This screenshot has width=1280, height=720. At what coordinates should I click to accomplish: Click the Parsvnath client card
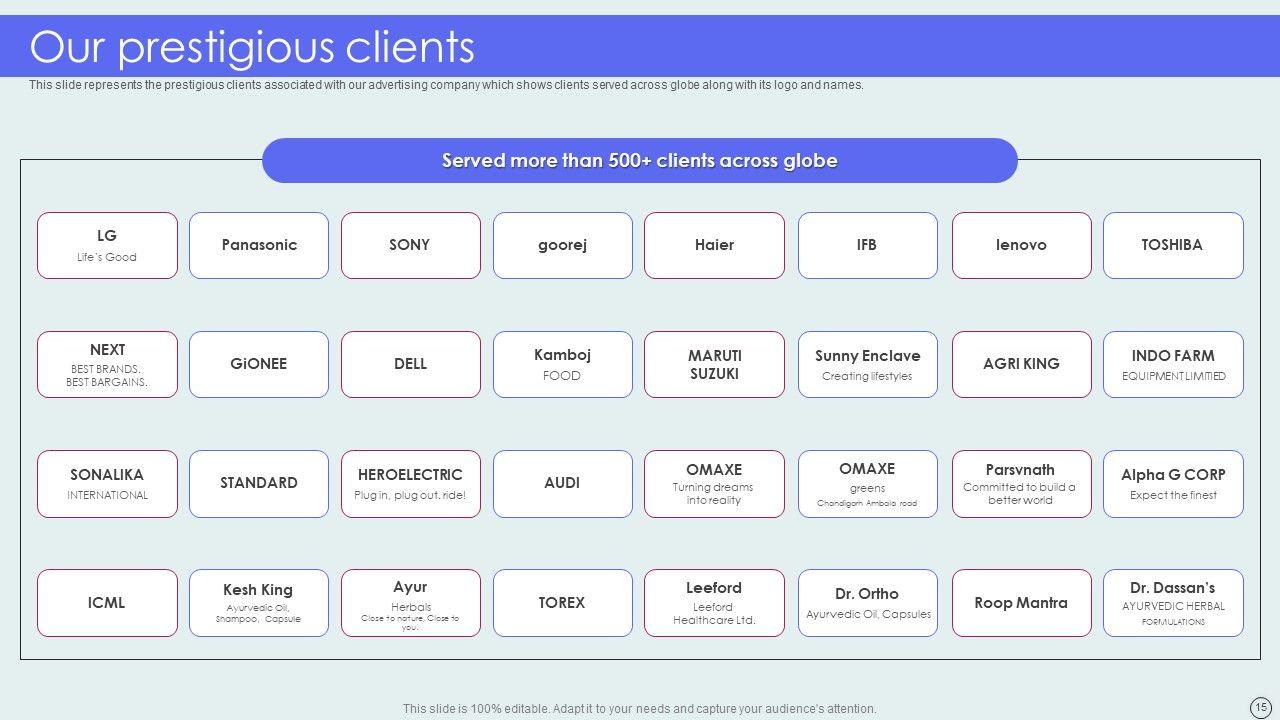pos(1022,484)
